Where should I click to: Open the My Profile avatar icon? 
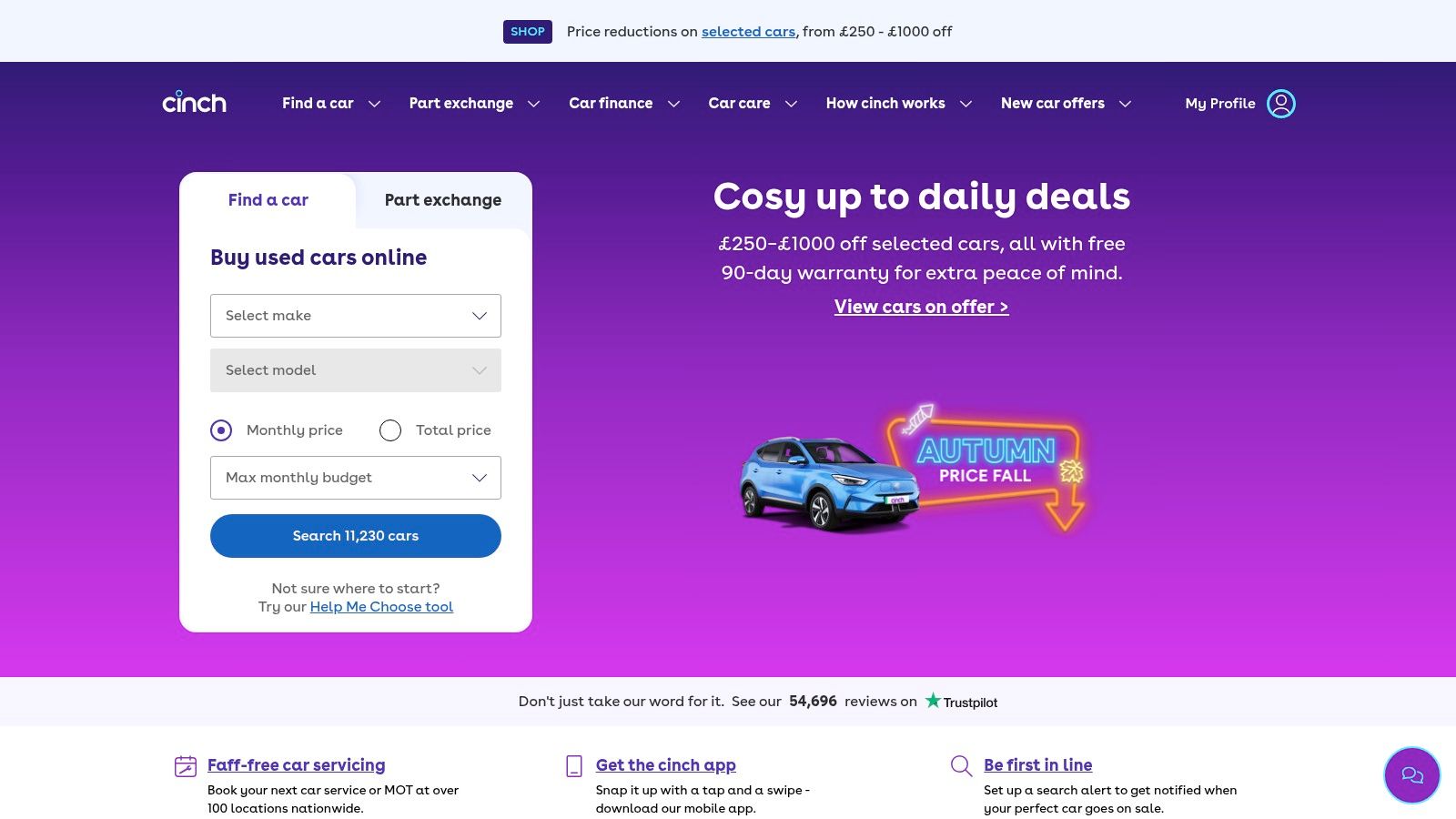point(1281,104)
